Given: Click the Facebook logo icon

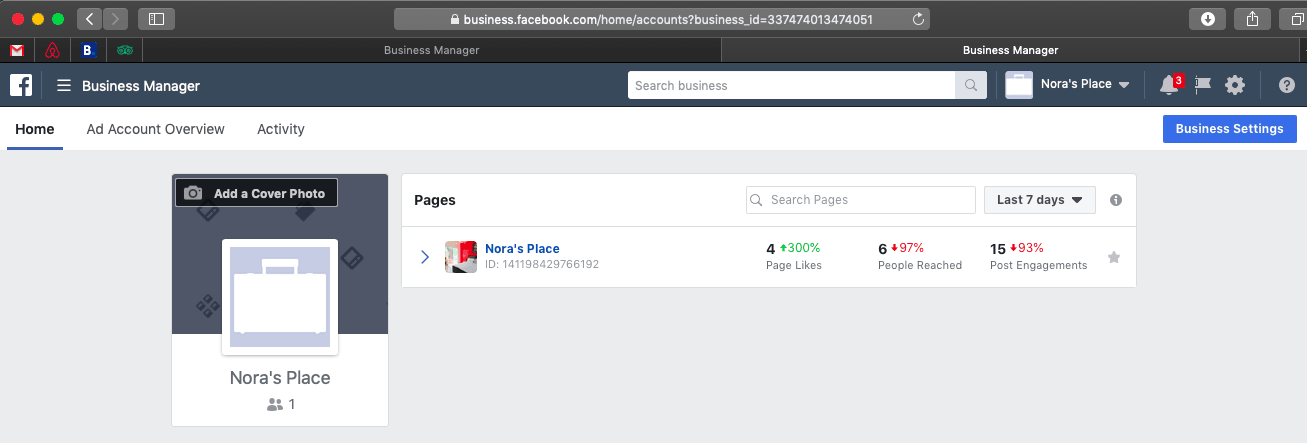Looking at the screenshot, I should coord(21,85).
